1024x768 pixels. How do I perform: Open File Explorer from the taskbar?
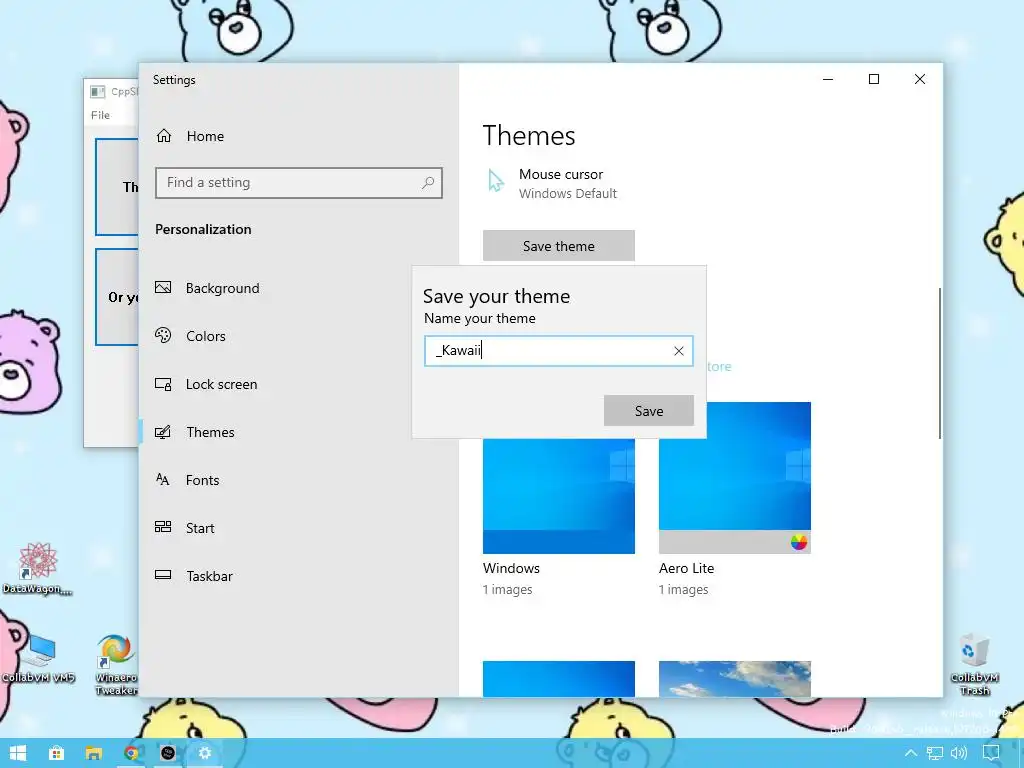[94, 753]
